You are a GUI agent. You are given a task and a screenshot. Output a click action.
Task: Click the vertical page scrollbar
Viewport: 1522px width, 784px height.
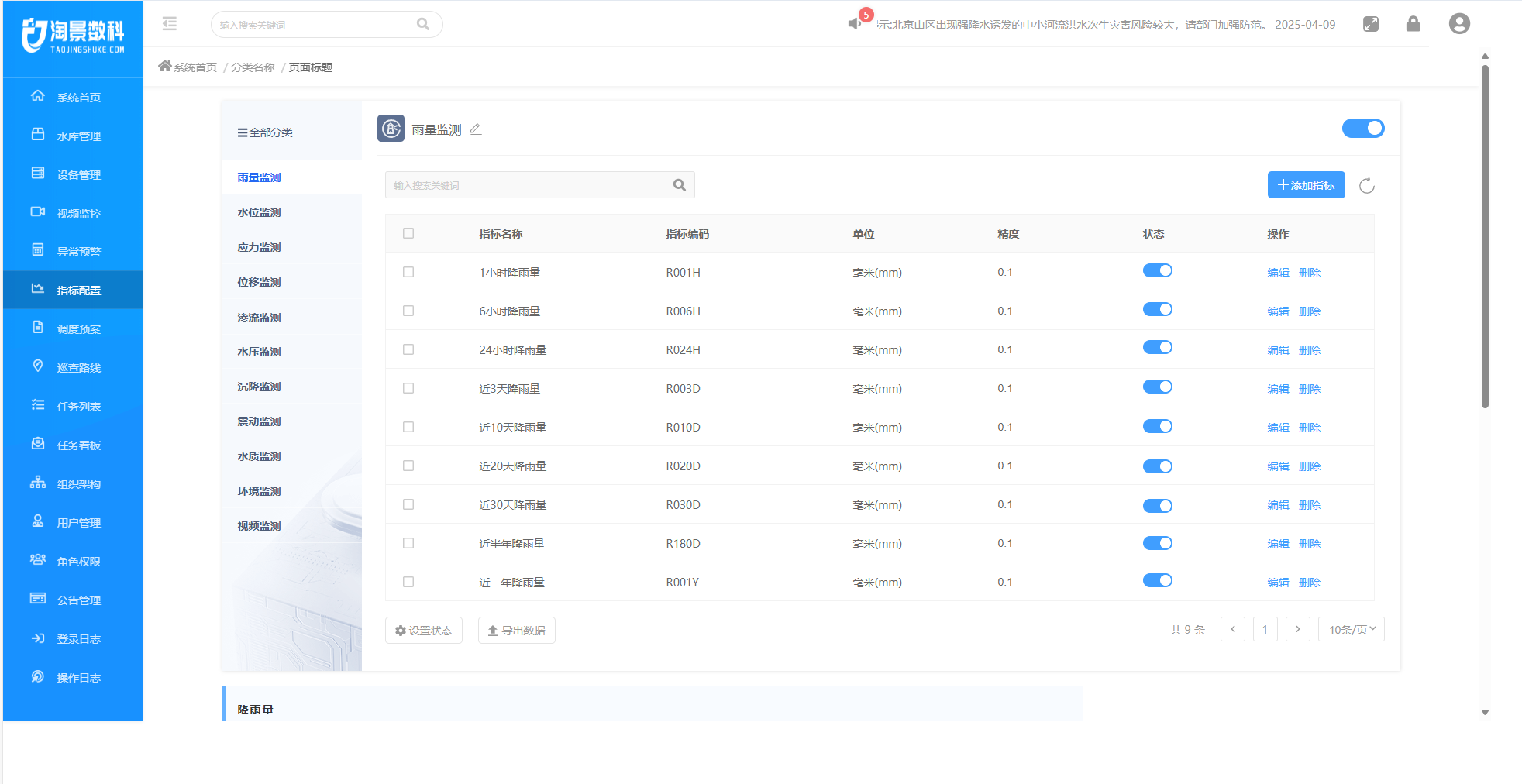[x=1485, y=236]
